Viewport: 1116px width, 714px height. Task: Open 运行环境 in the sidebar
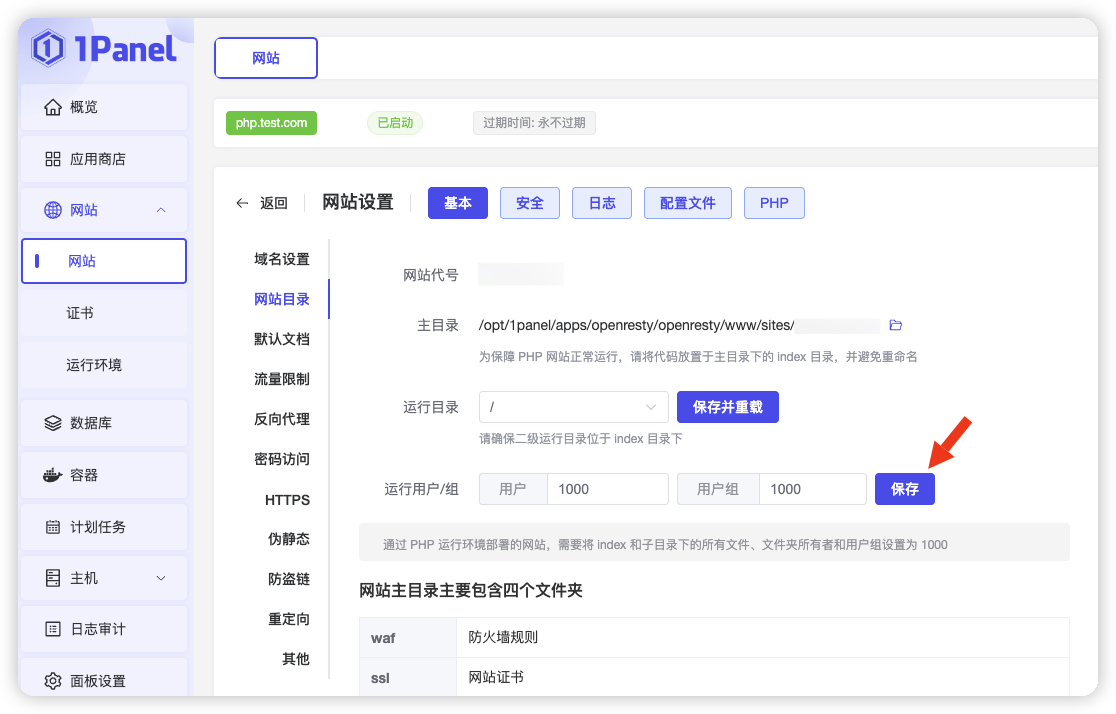pyautogui.click(x=104, y=365)
